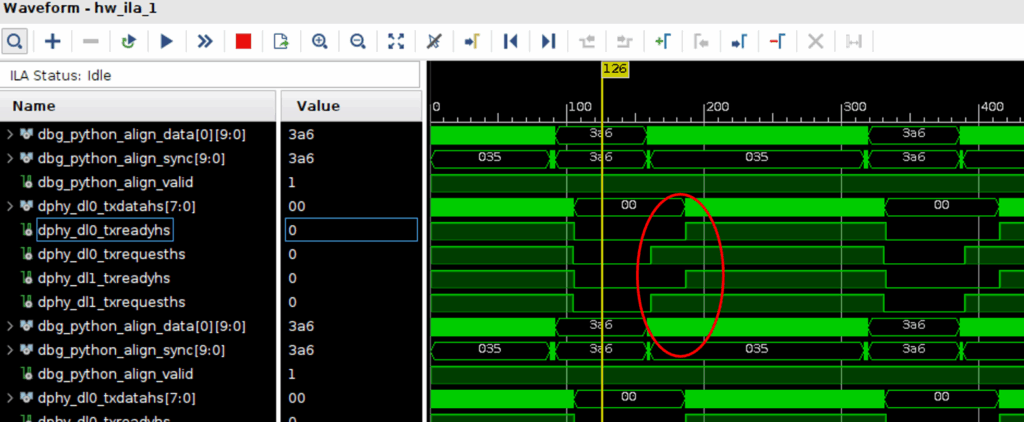Click the plus icon to add probes

[x=52, y=42]
